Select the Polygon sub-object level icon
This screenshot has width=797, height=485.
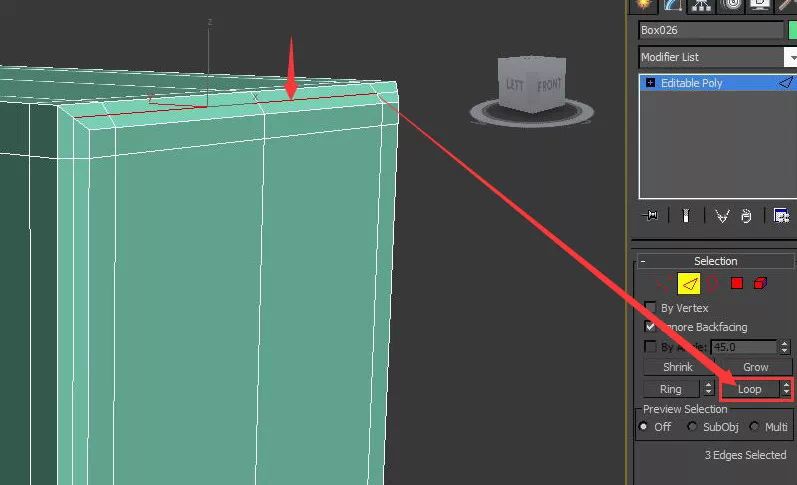coord(737,283)
